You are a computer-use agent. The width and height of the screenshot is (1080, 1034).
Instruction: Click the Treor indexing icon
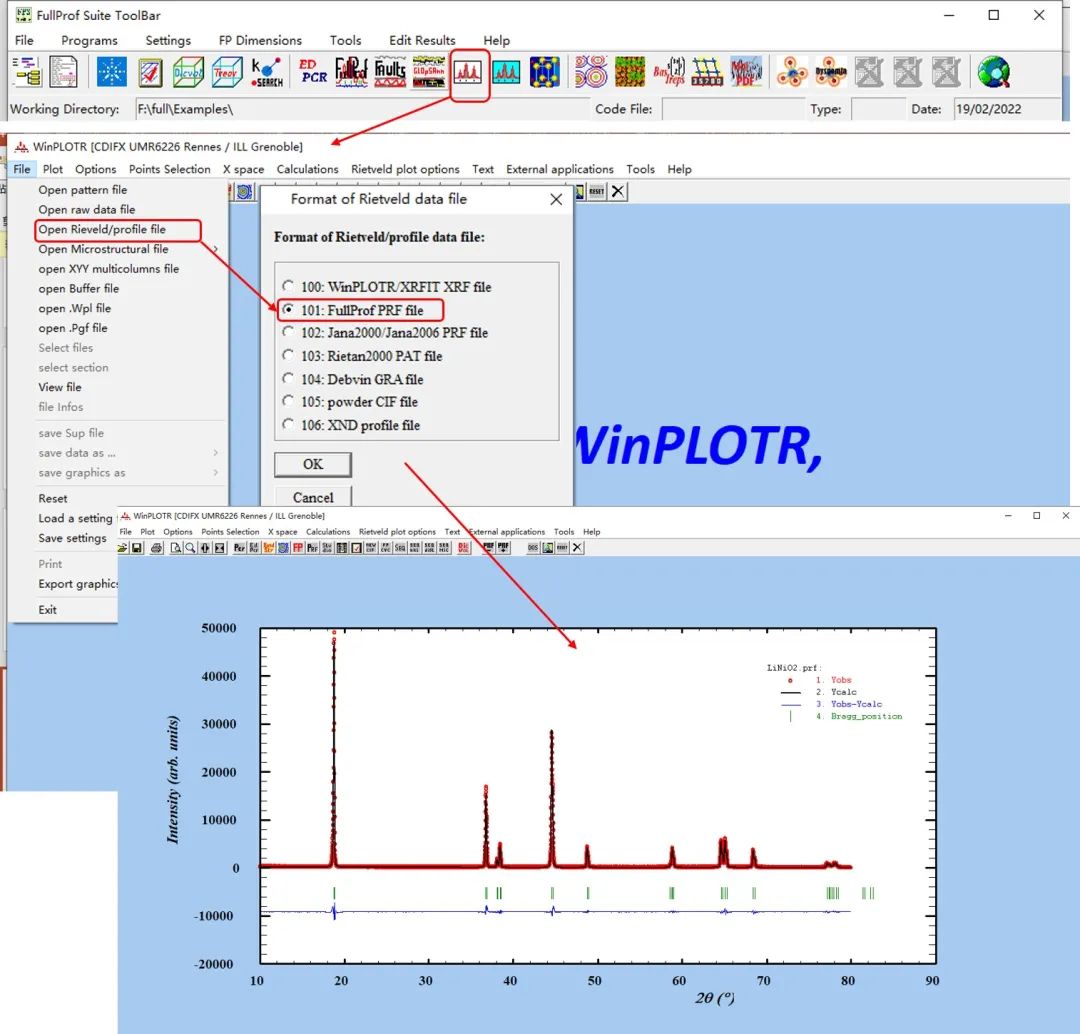pyautogui.click(x=228, y=72)
